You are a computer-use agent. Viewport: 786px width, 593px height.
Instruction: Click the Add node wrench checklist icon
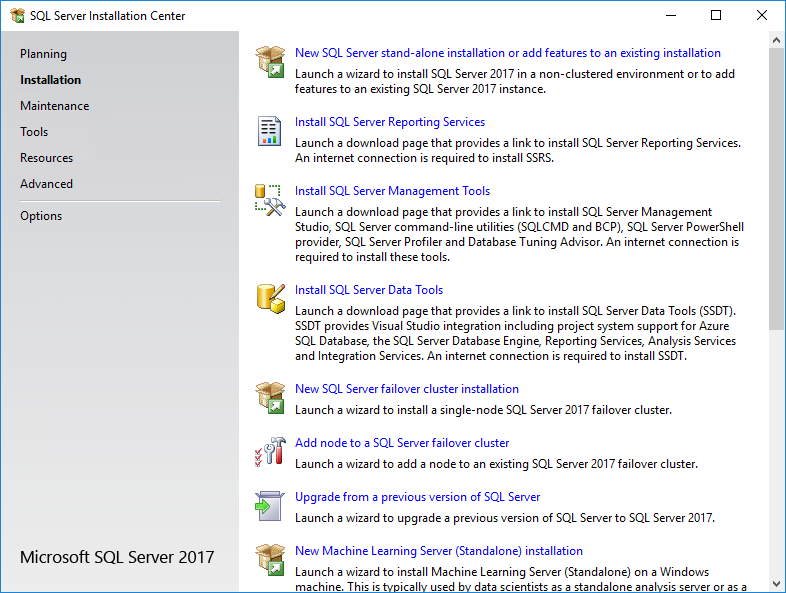[x=270, y=452]
